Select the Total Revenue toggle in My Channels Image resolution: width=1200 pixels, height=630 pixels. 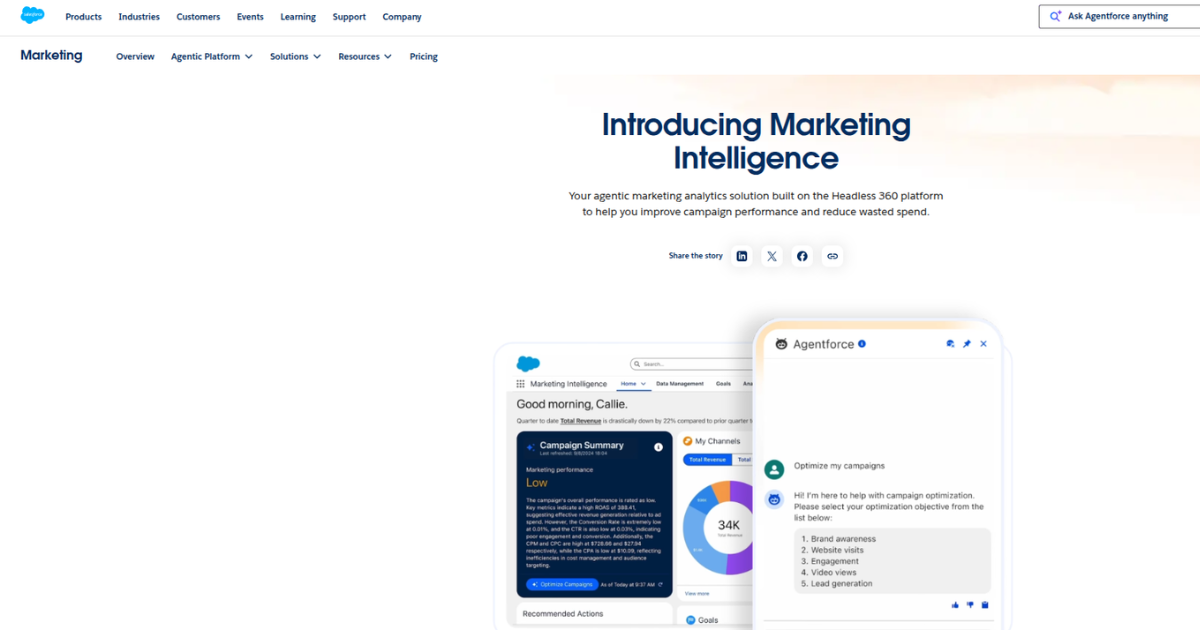[708, 460]
